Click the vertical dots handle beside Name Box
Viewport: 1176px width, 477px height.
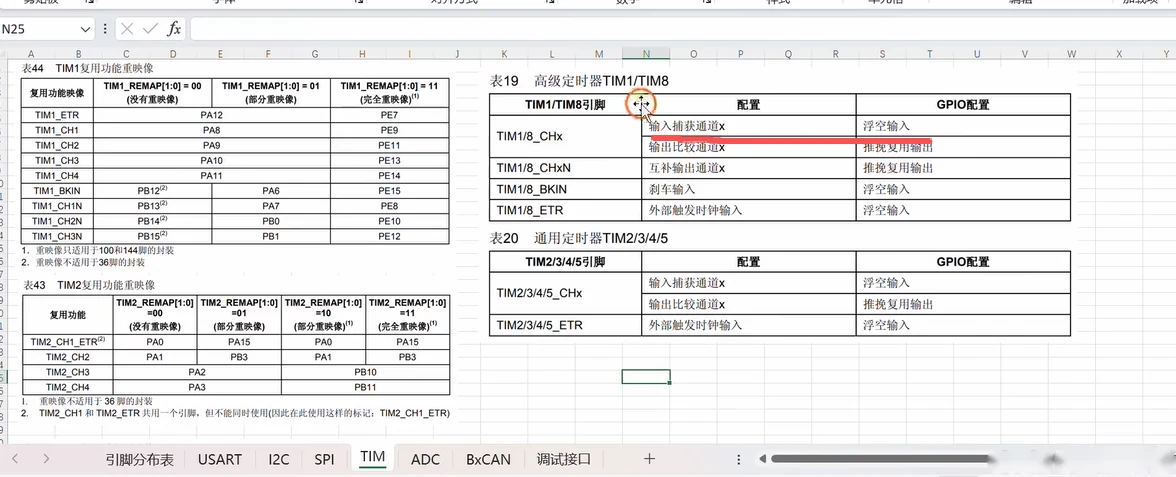click(x=104, y=29)
